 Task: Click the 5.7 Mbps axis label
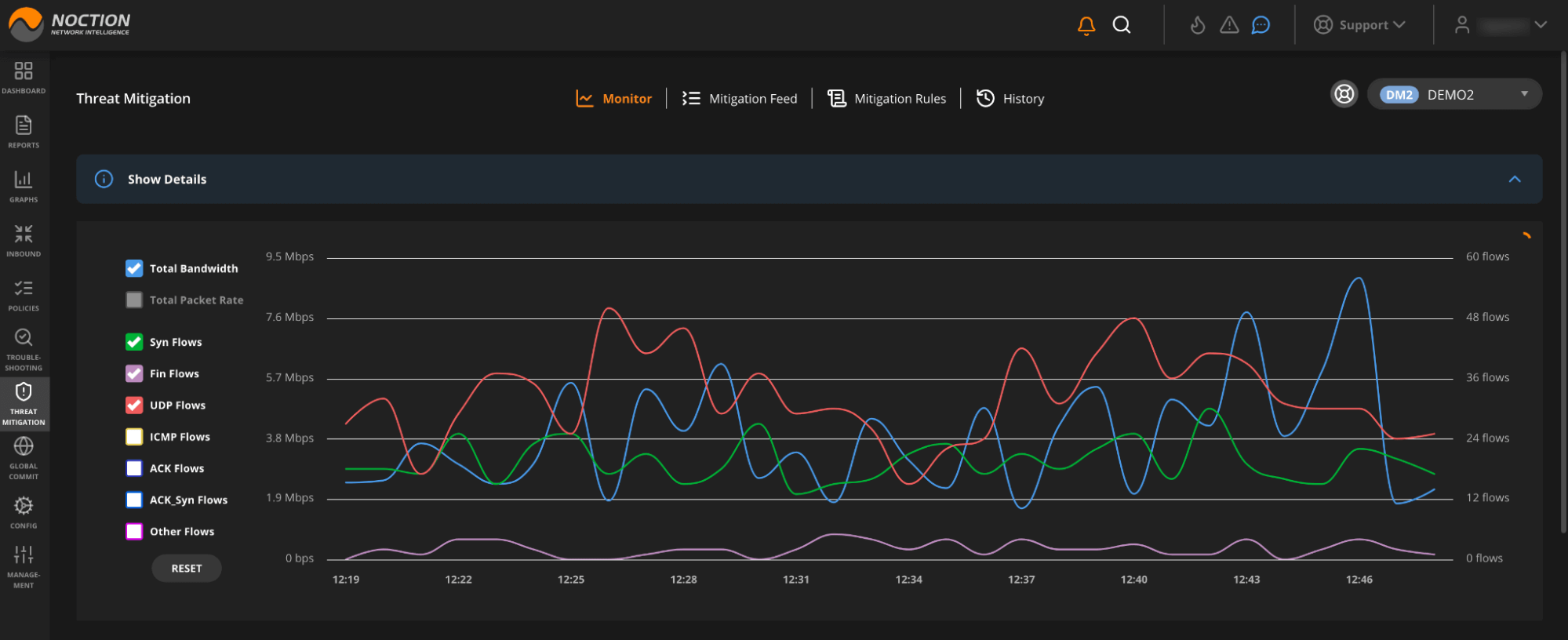point(289,377)
